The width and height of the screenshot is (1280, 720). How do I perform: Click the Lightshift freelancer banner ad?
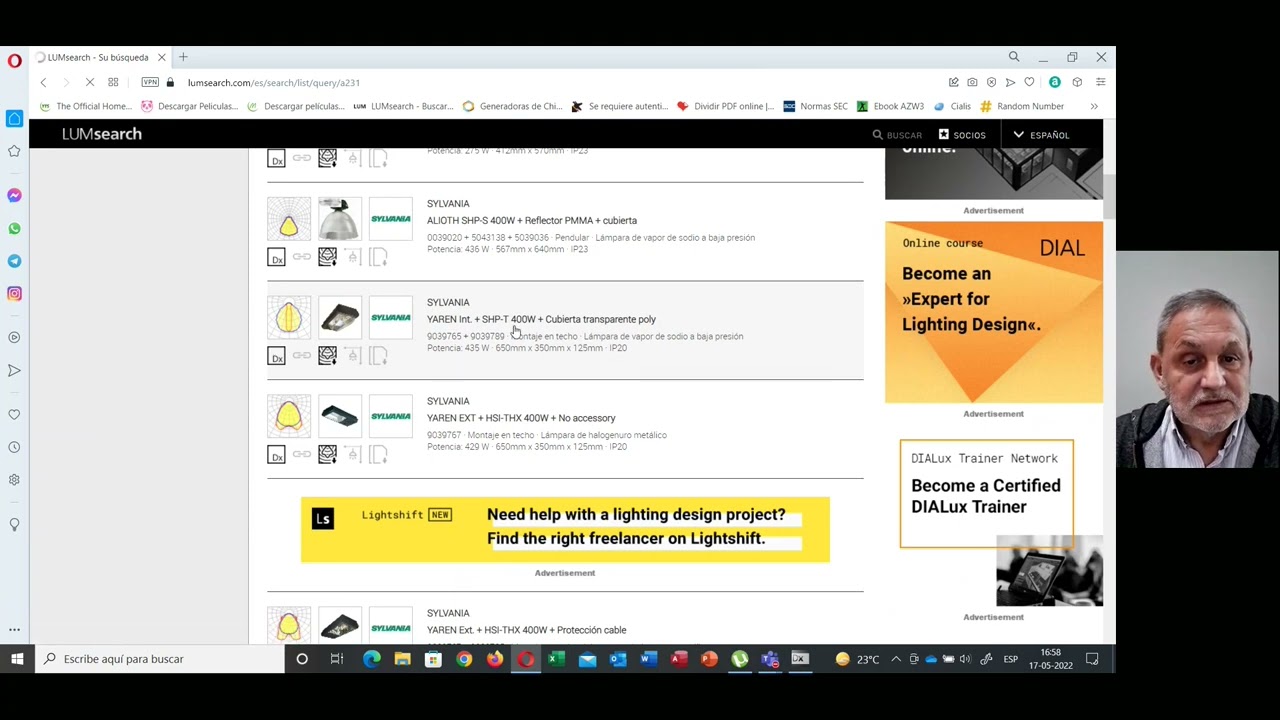(x=565, y=529)
